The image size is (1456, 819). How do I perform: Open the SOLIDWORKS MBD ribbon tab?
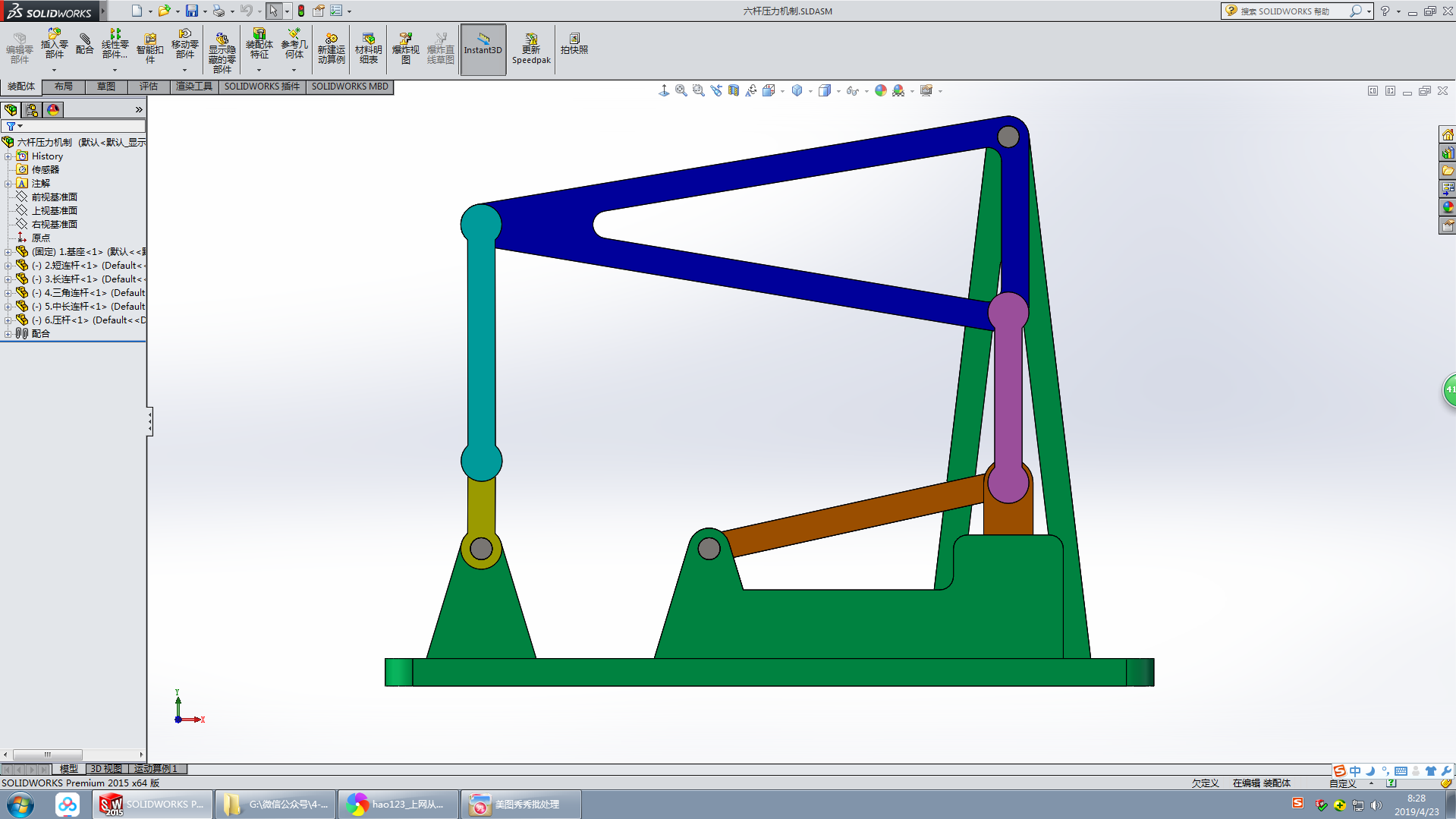point(350,87)
